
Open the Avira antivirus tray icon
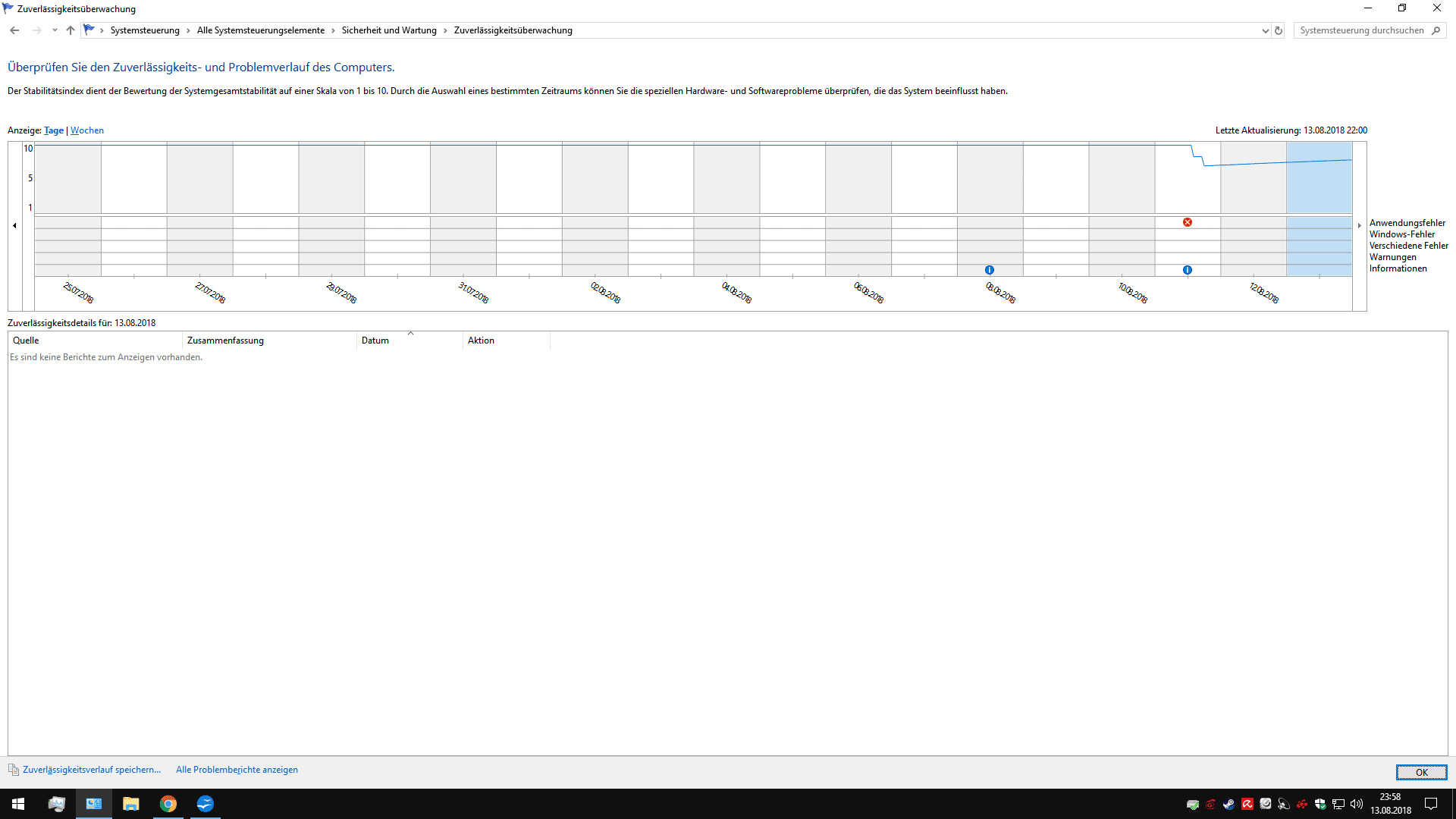1247,804
